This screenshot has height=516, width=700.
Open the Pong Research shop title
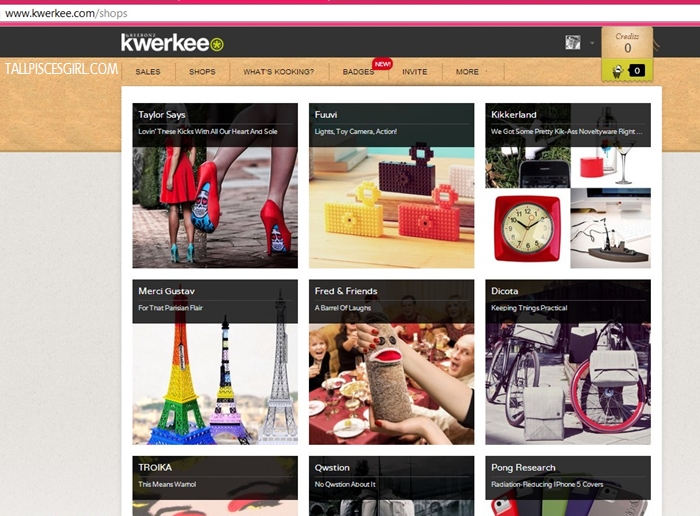(523, 467)
